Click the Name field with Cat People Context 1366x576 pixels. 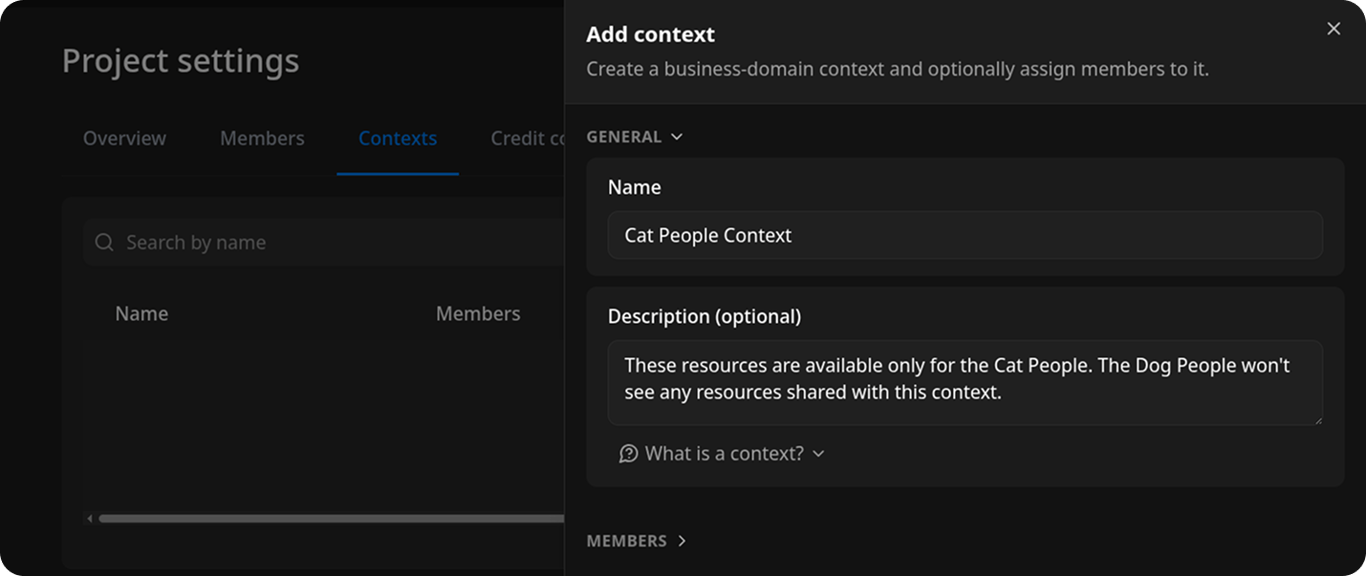coord(965,235)
